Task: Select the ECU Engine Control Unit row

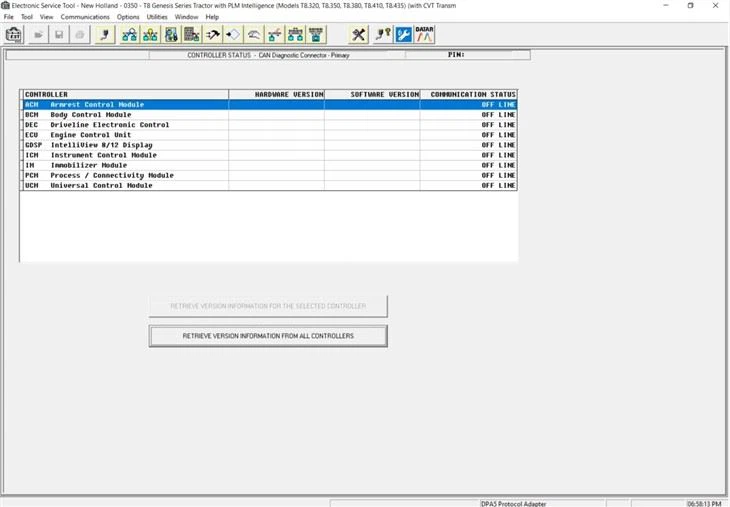Action: coord(270,135)
